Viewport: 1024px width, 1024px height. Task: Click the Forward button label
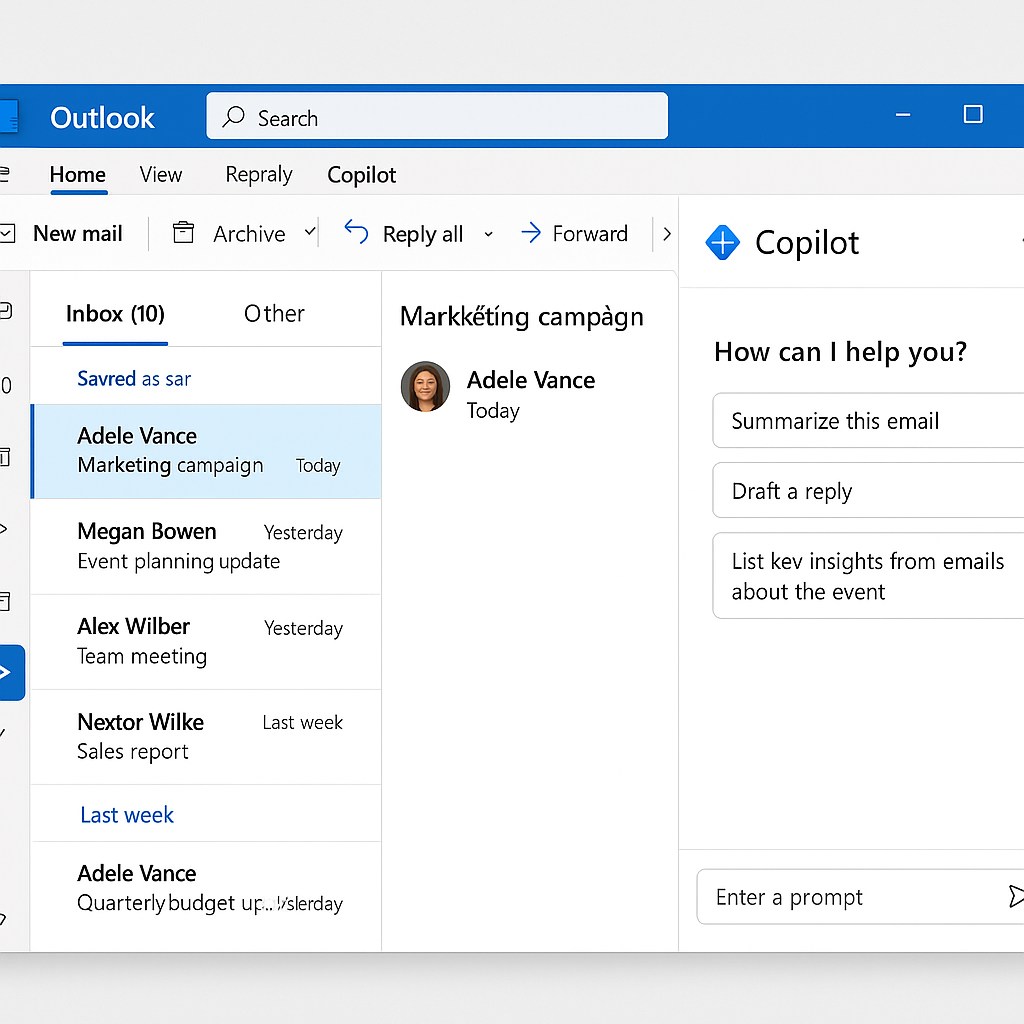click(590, 233)
